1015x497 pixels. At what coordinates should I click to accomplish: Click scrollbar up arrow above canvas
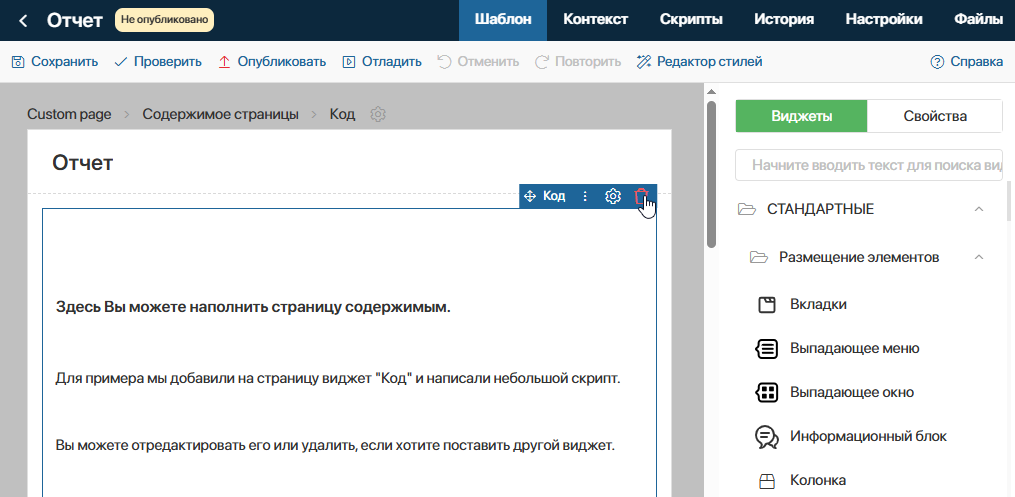pyautogui.click(x=711, y=92)
